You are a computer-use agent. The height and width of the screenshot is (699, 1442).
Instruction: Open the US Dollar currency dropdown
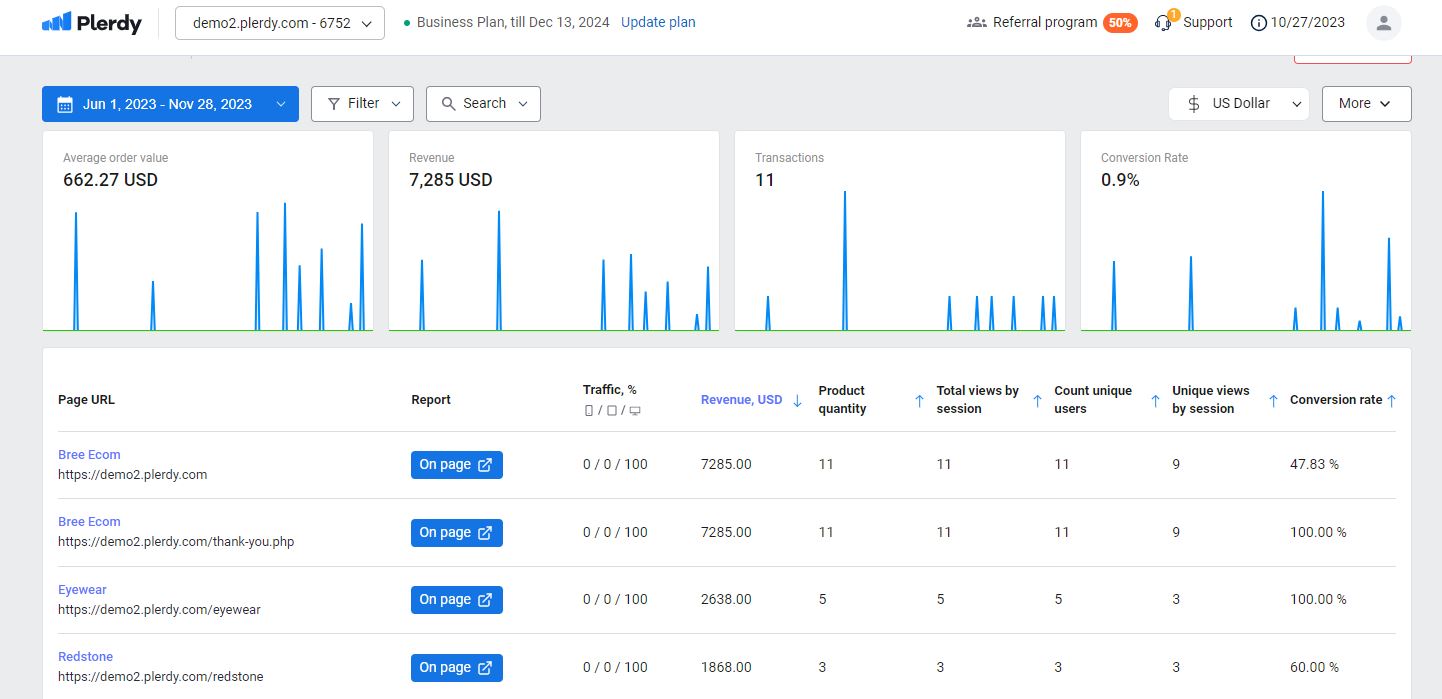(1238, 103)
